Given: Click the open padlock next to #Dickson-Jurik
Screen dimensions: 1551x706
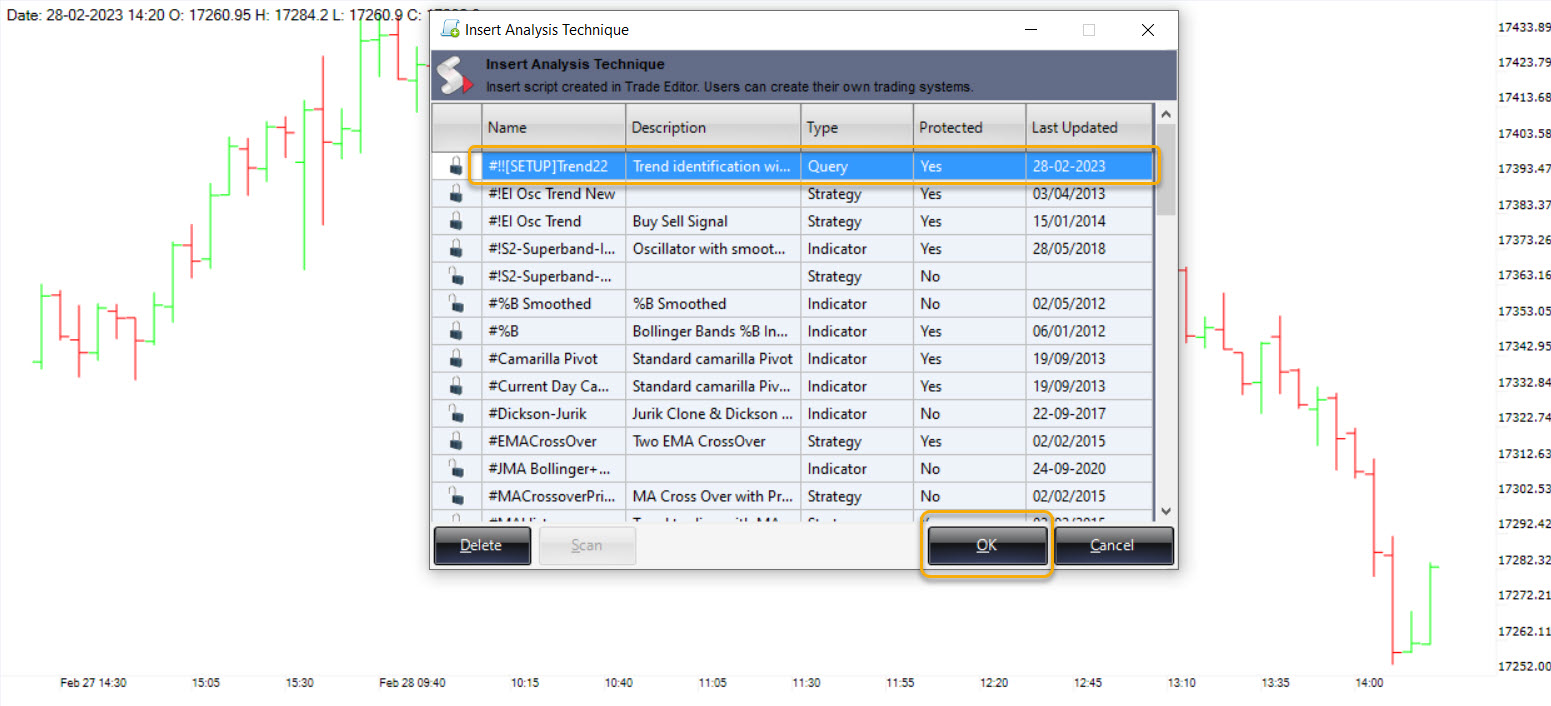Looking at the screenshot, I should coord(456,413).
